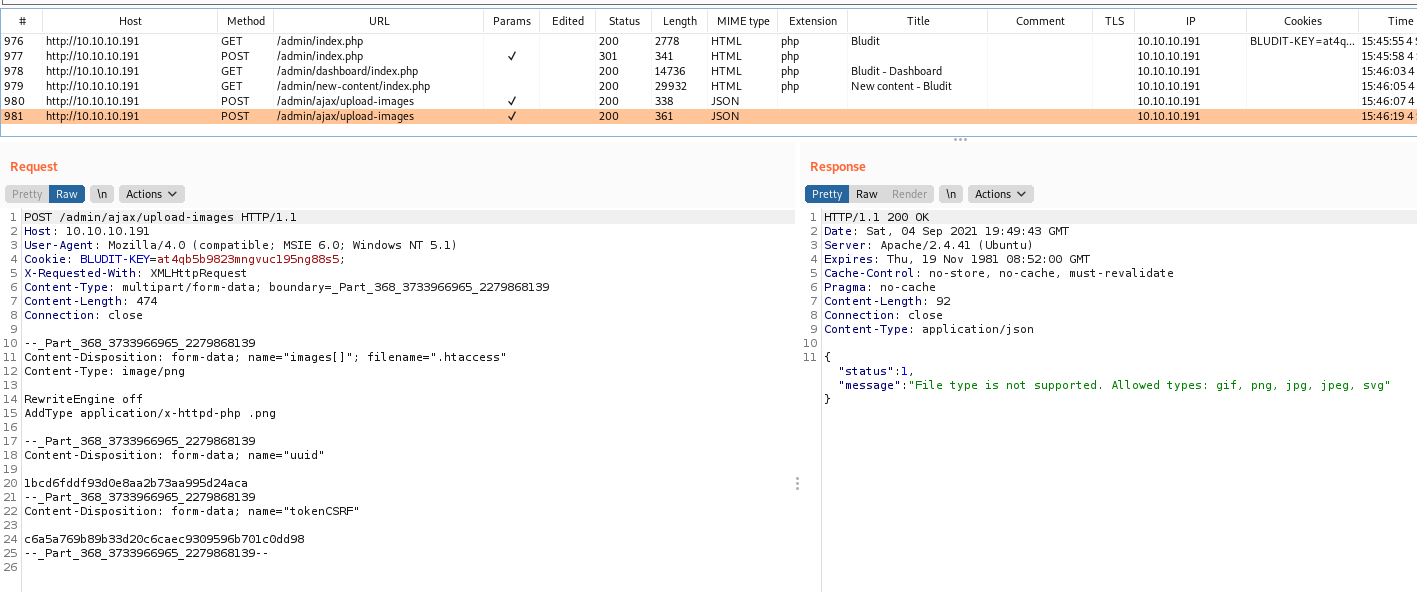1417x592 pixels.
Task: Click the Params checkmark in row 980
Action: [512, 101]
